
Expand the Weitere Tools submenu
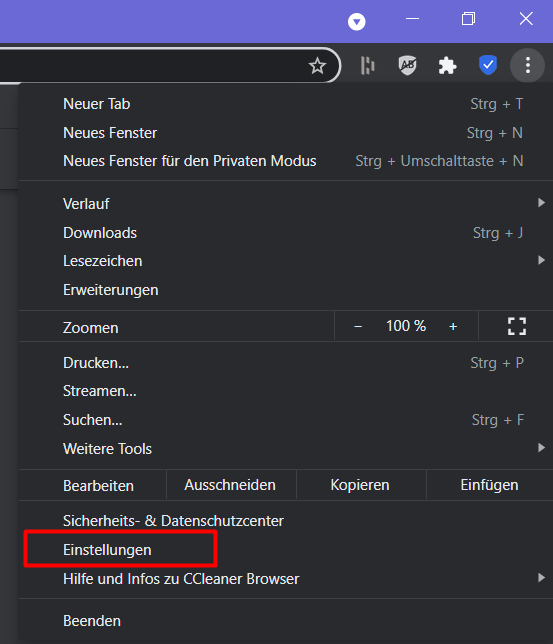coord(286,448)
